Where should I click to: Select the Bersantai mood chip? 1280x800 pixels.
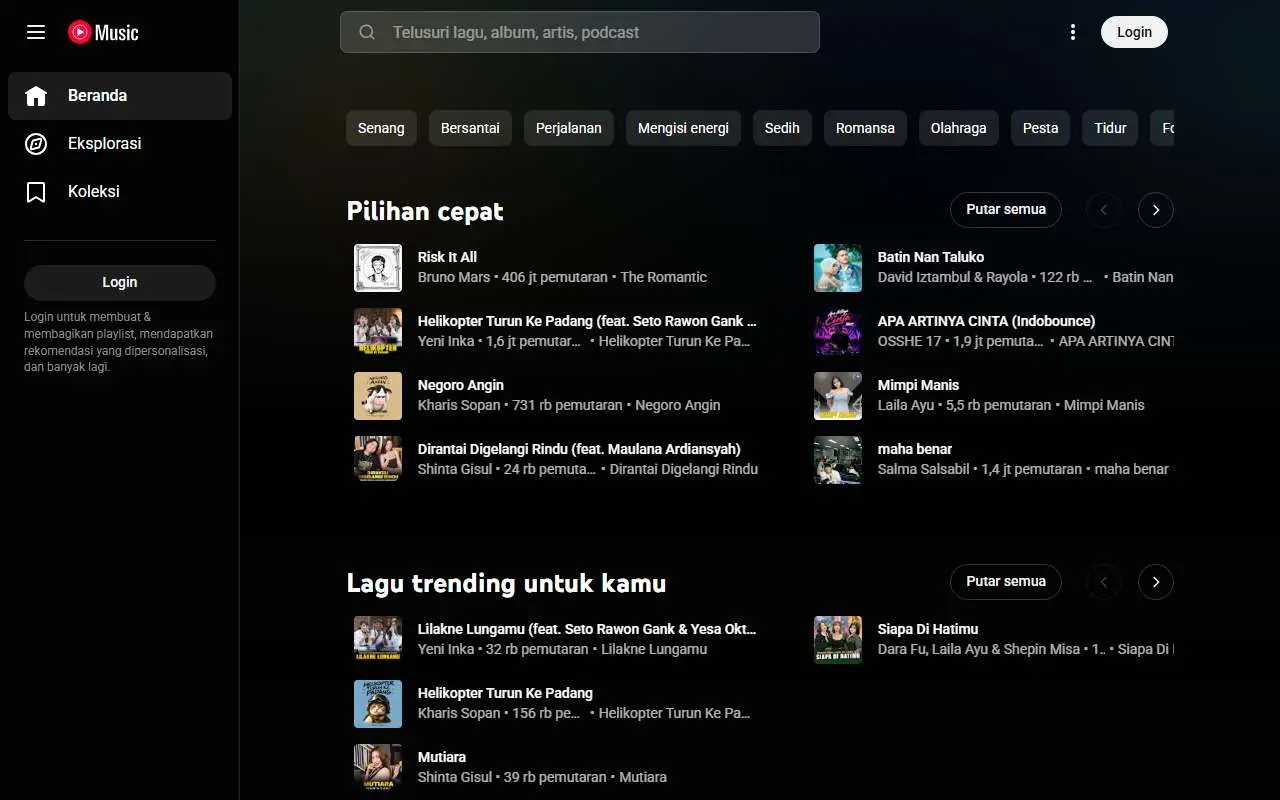[470, 128]
